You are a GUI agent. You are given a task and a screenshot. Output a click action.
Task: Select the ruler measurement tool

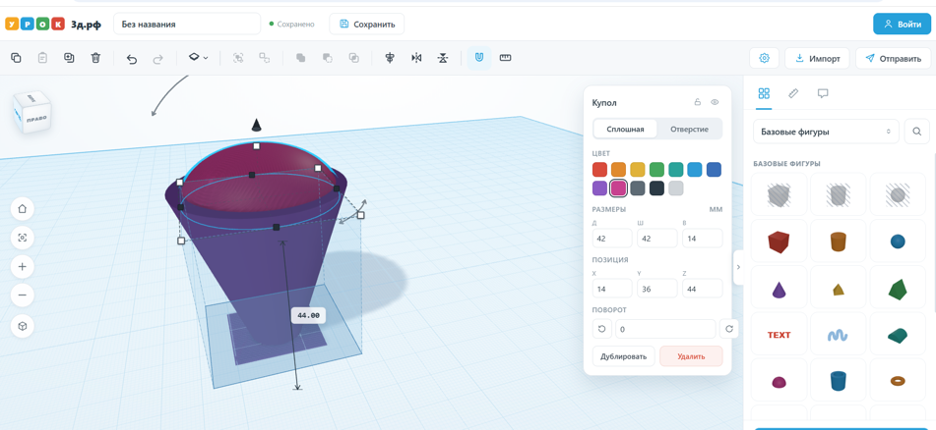(506, 58)
